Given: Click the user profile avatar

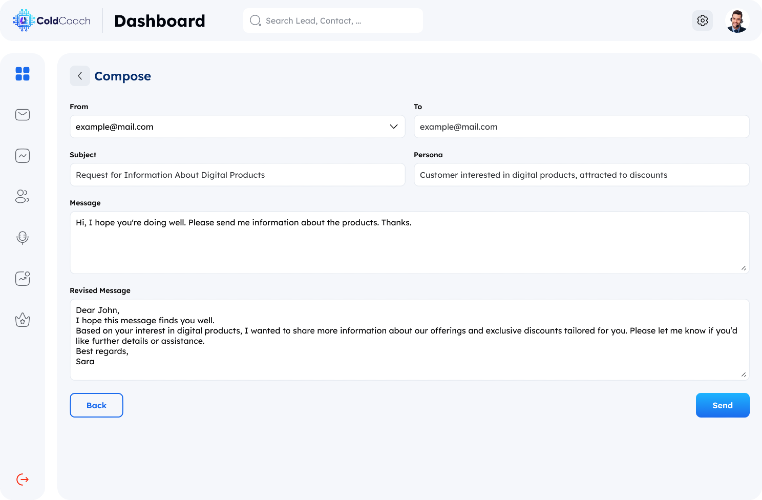Looking at the screenshot, I should coord(737,21).
